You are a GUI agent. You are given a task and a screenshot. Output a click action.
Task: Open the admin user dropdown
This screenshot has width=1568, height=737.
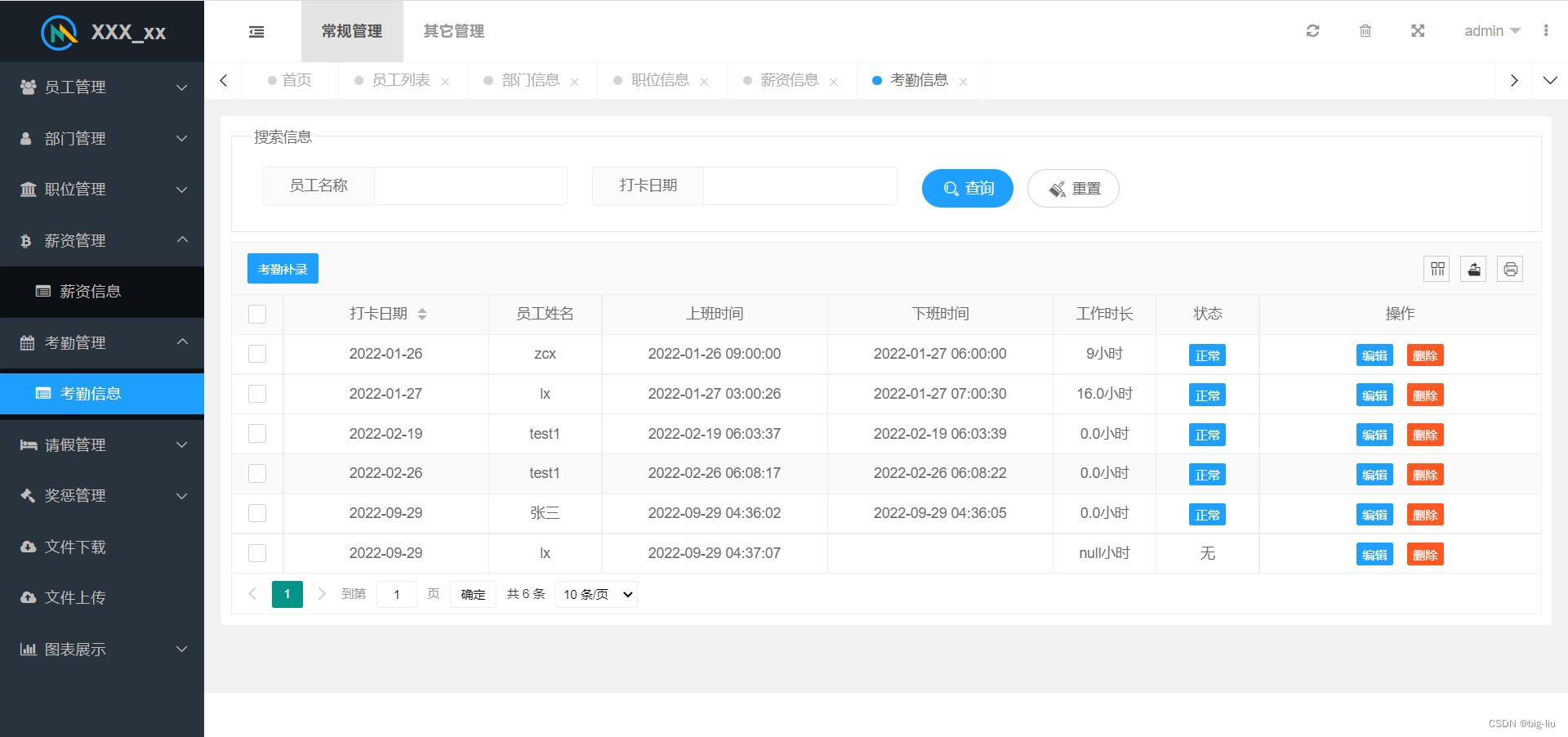click(x=1492, y=31)
